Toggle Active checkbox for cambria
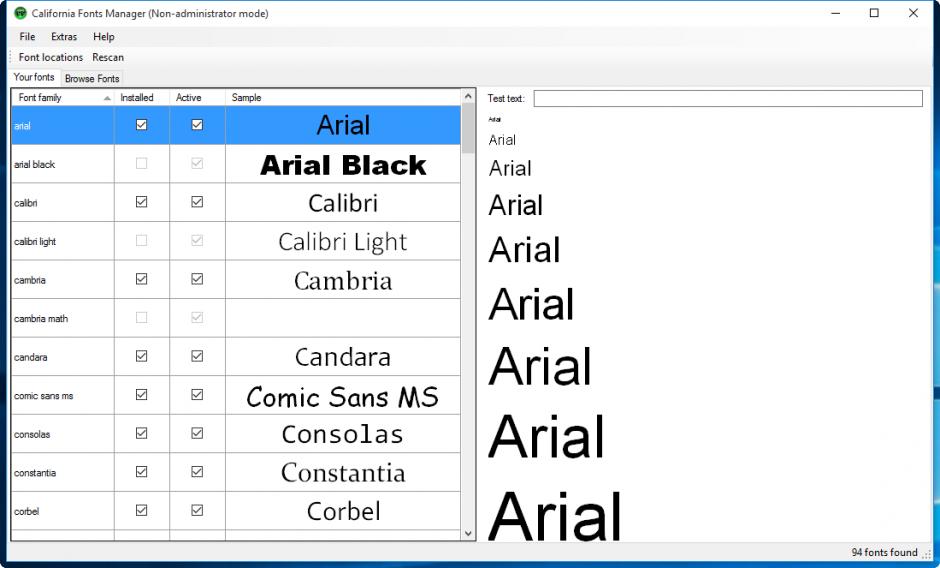The image size is (940, 568). [x=197, y=279]
